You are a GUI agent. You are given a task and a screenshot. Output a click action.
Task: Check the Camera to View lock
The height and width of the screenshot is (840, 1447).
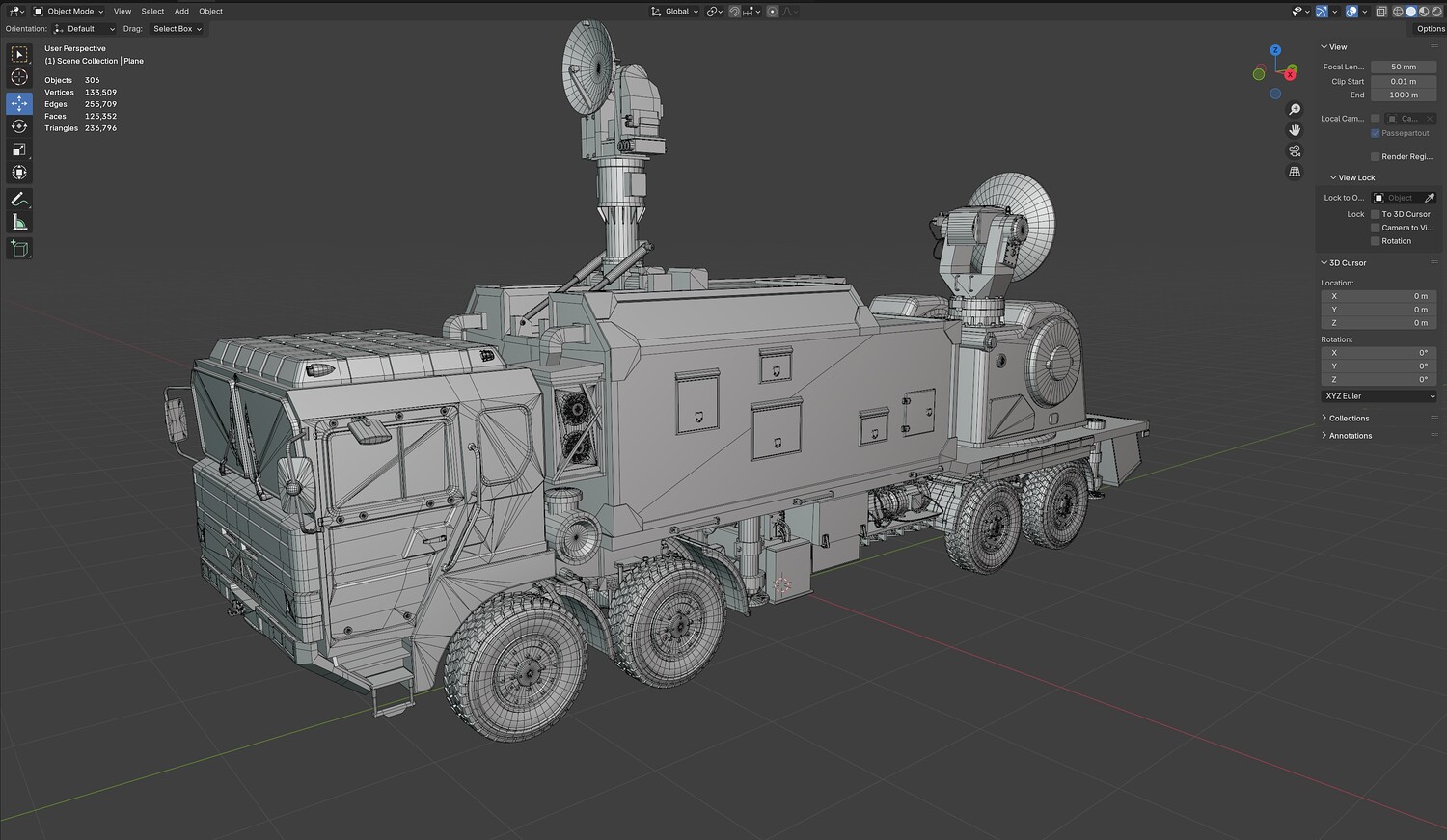[x=1376, y=228]
